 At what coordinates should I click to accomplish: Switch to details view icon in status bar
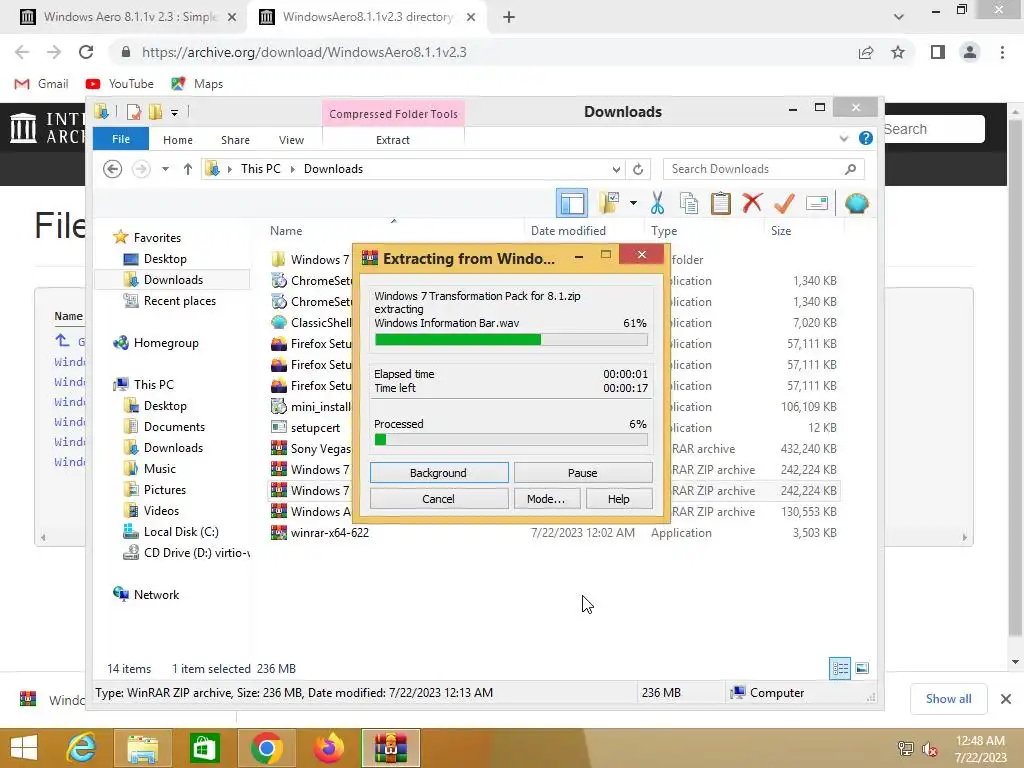tap(840, 668)
